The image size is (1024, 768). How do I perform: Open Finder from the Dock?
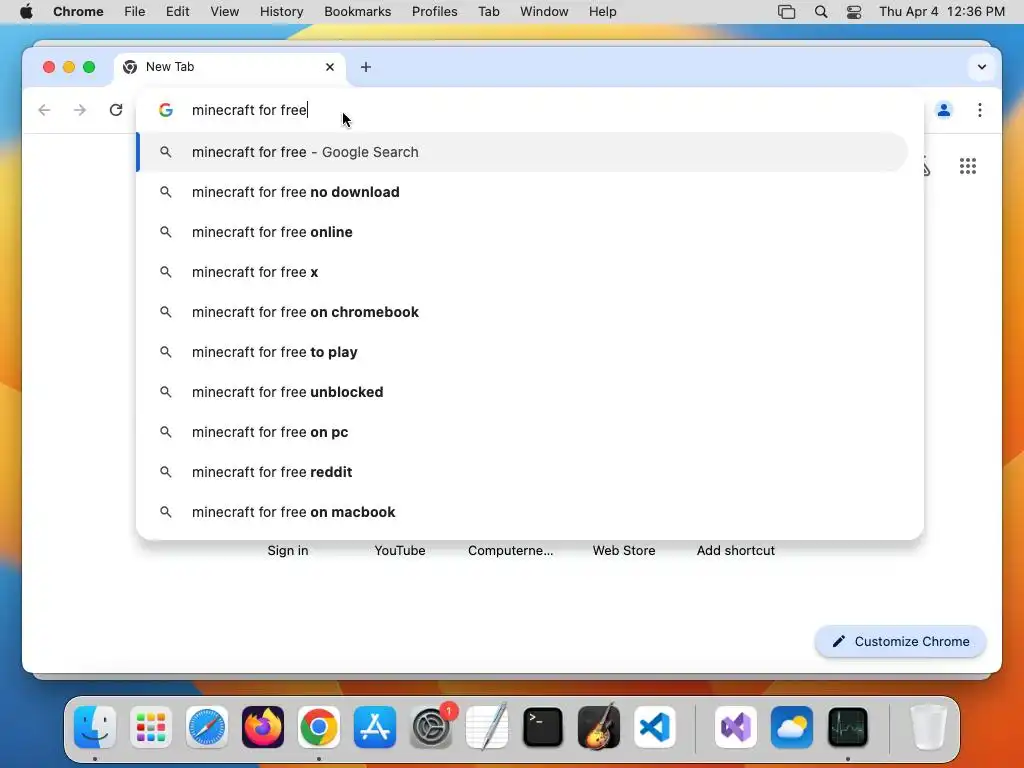[95, 727]
